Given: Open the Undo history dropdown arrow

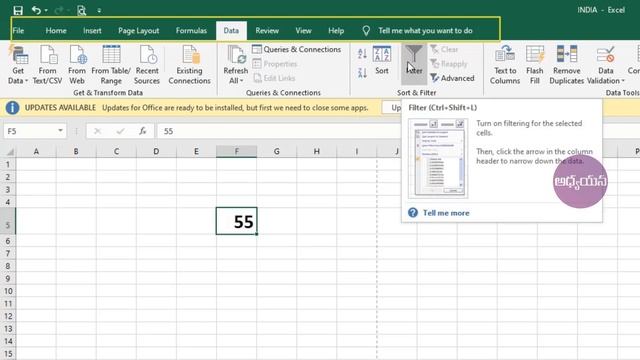Looking at the screenshot, I should [x=46, y=10].
